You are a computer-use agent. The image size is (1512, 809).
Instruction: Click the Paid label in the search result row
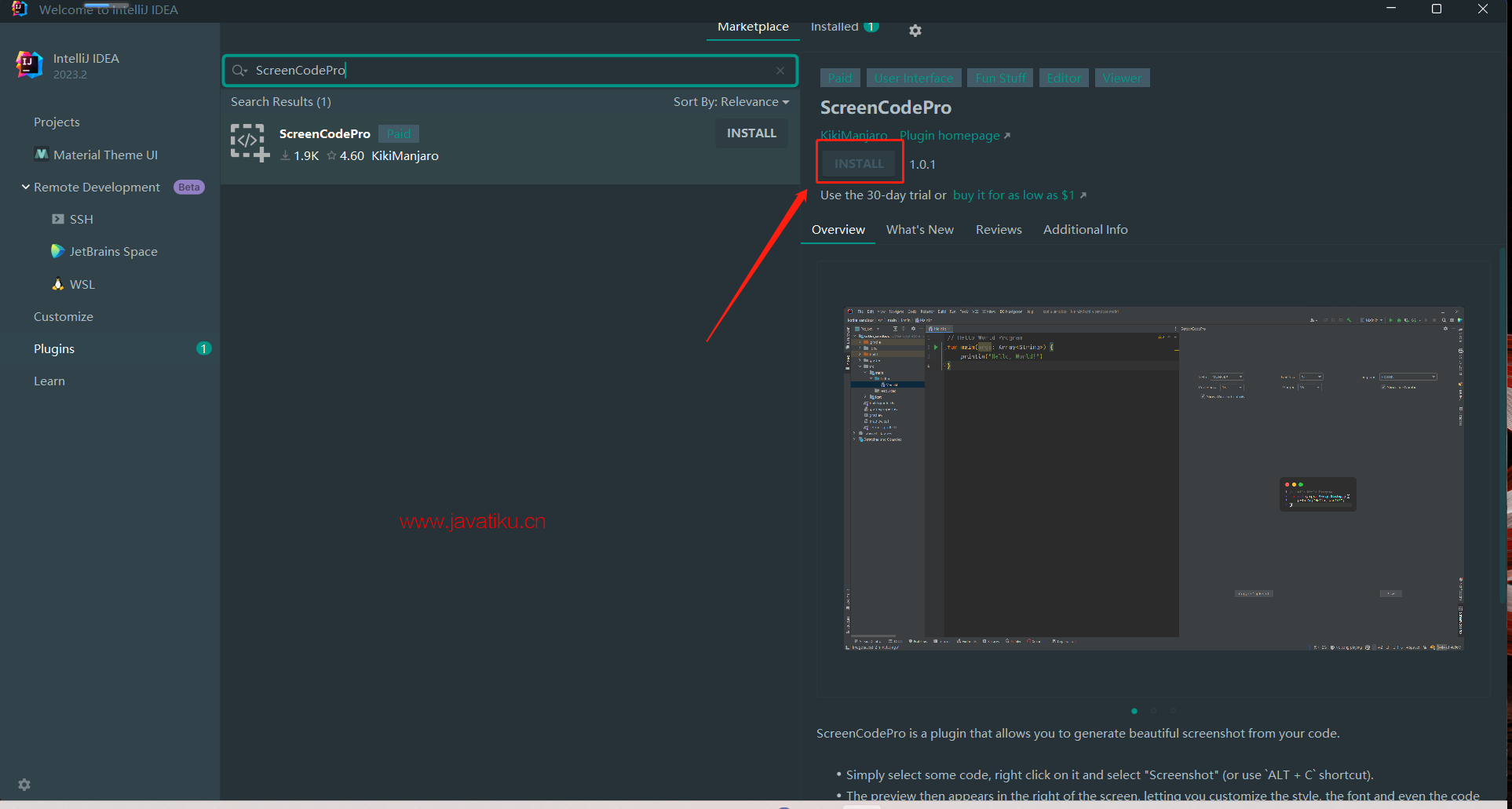399,133
